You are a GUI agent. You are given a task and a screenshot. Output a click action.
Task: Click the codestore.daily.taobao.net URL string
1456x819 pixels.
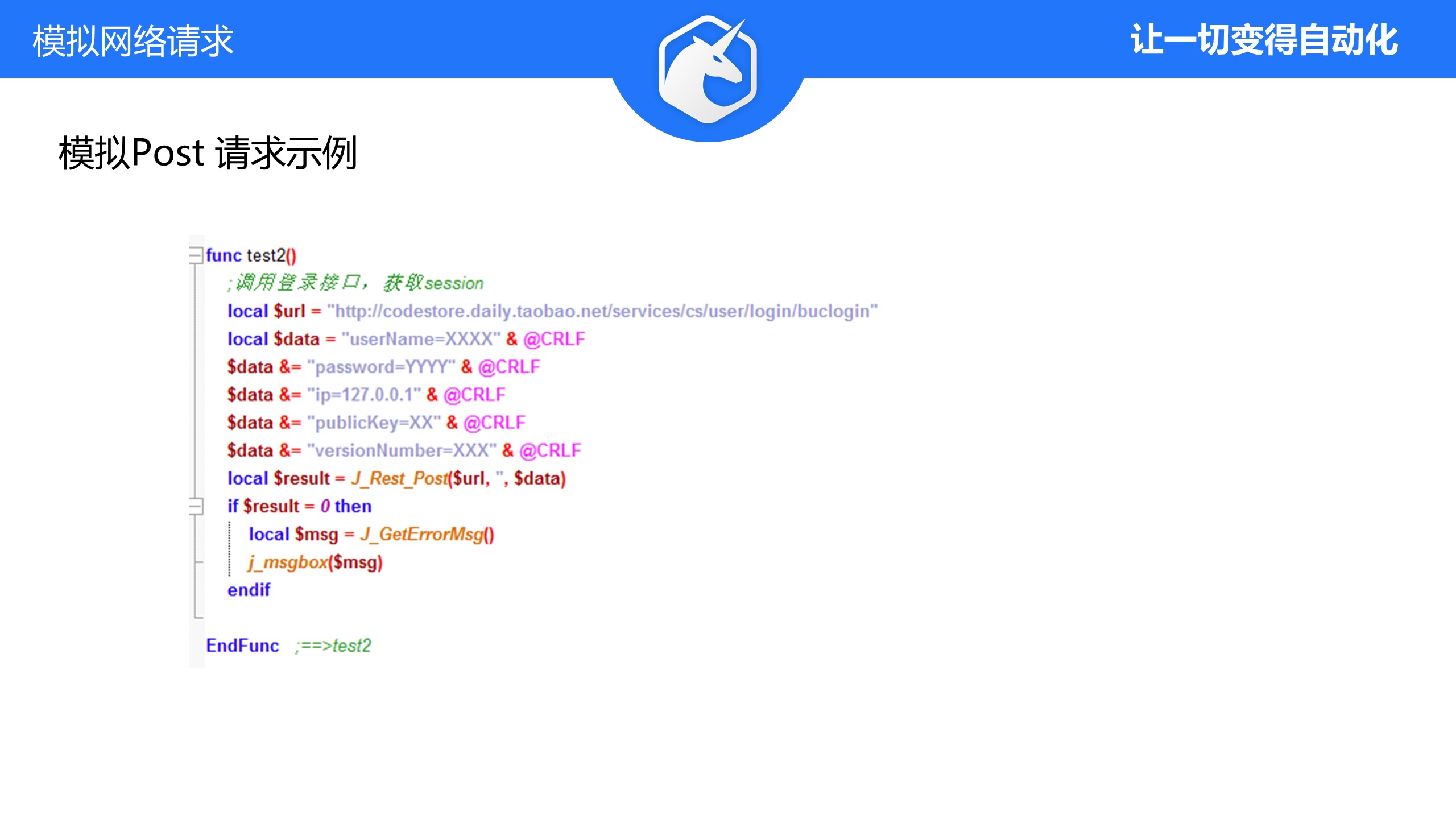[602, 311]
